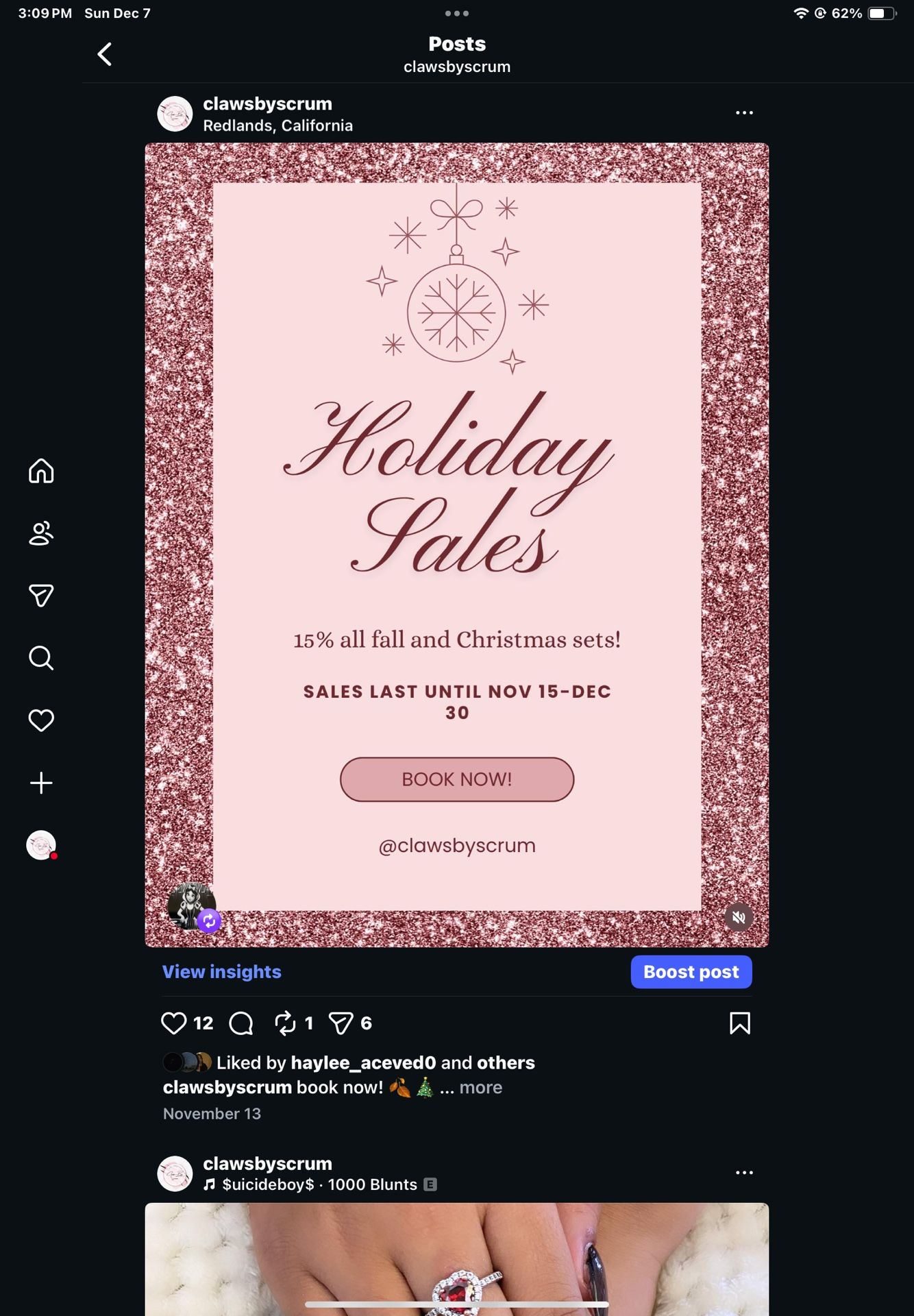Open direct messages from the sidebar

[41, 596]
